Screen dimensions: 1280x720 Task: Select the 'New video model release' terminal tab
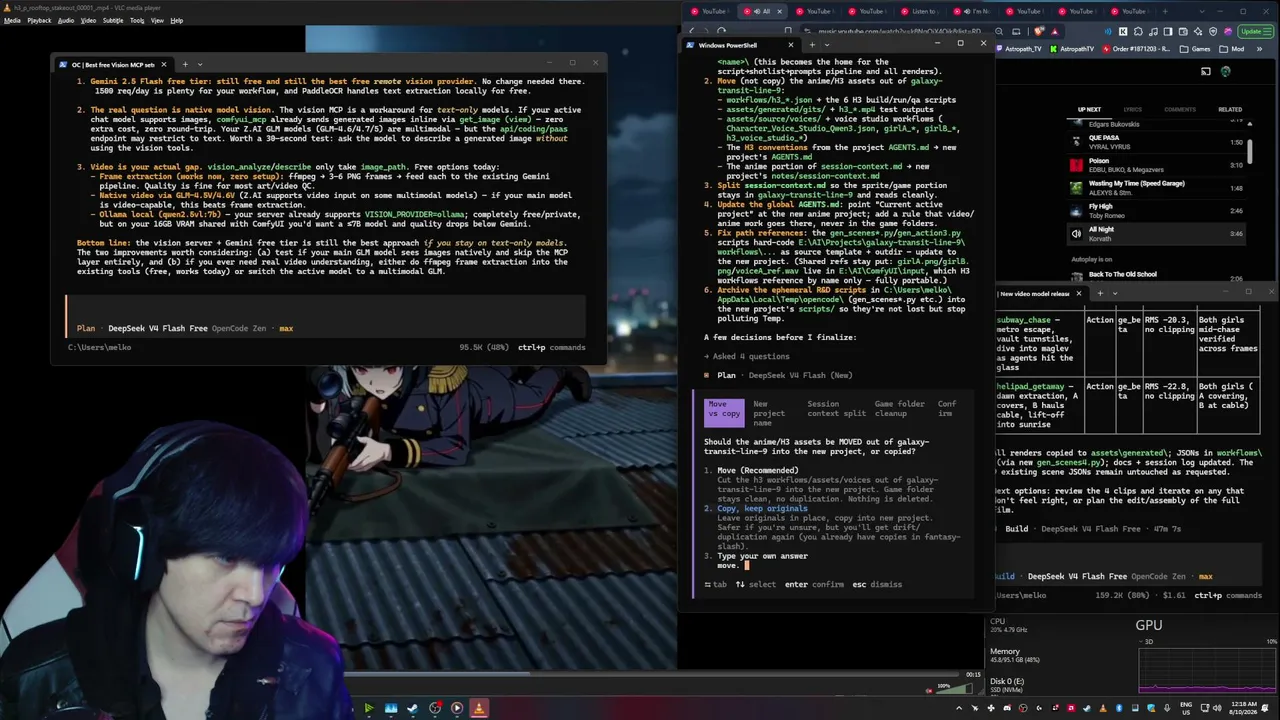coord(1041,293)
